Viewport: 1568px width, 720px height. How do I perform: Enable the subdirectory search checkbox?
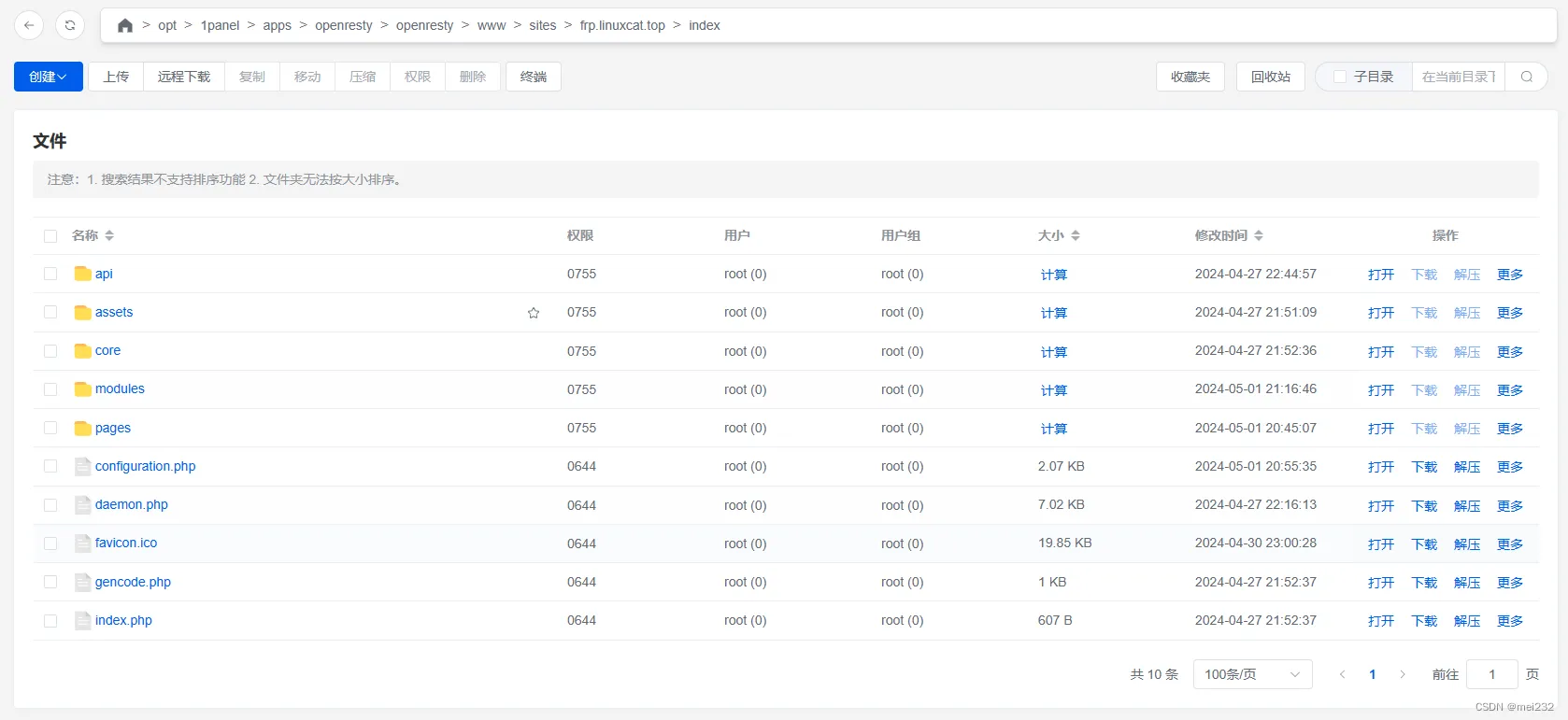pyautogui.click(x=1340, y=77)
